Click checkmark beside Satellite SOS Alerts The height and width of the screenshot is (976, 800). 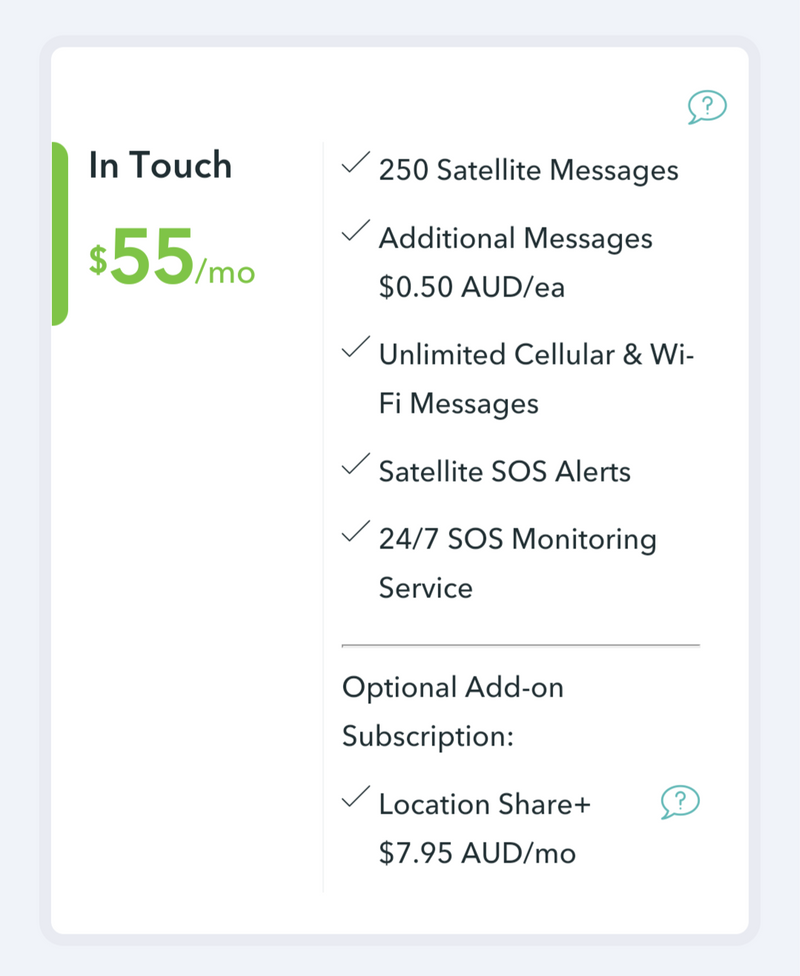pyautogui.click(x=355, y=466)
